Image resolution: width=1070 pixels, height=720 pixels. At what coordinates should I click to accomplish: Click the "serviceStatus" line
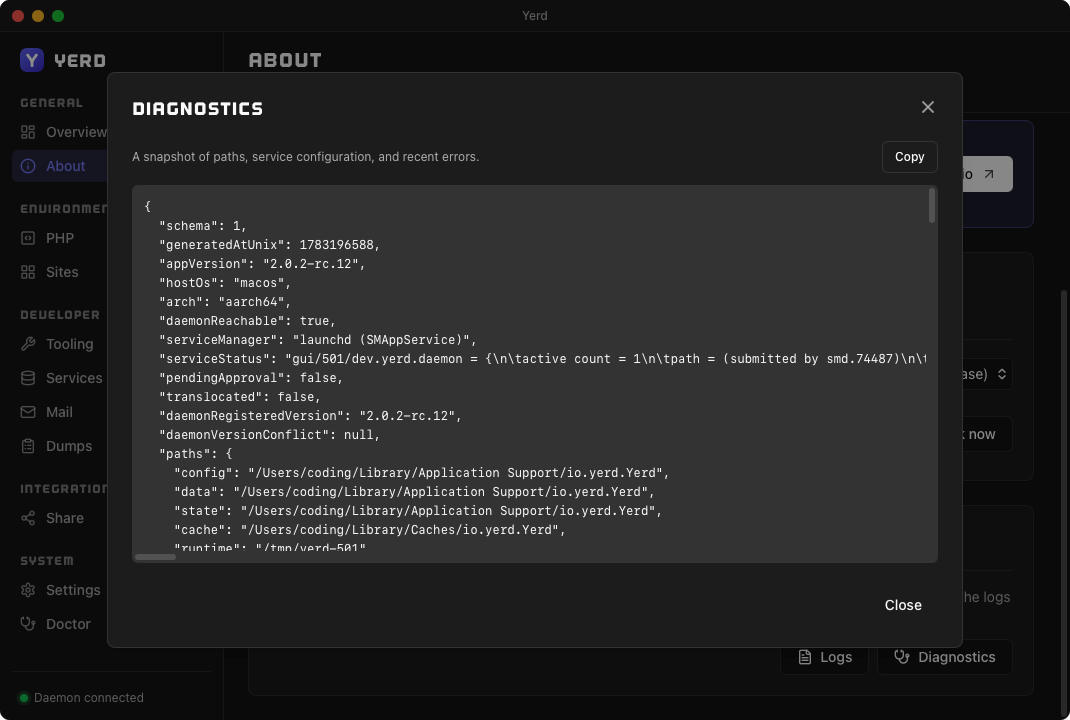(543, 359)
